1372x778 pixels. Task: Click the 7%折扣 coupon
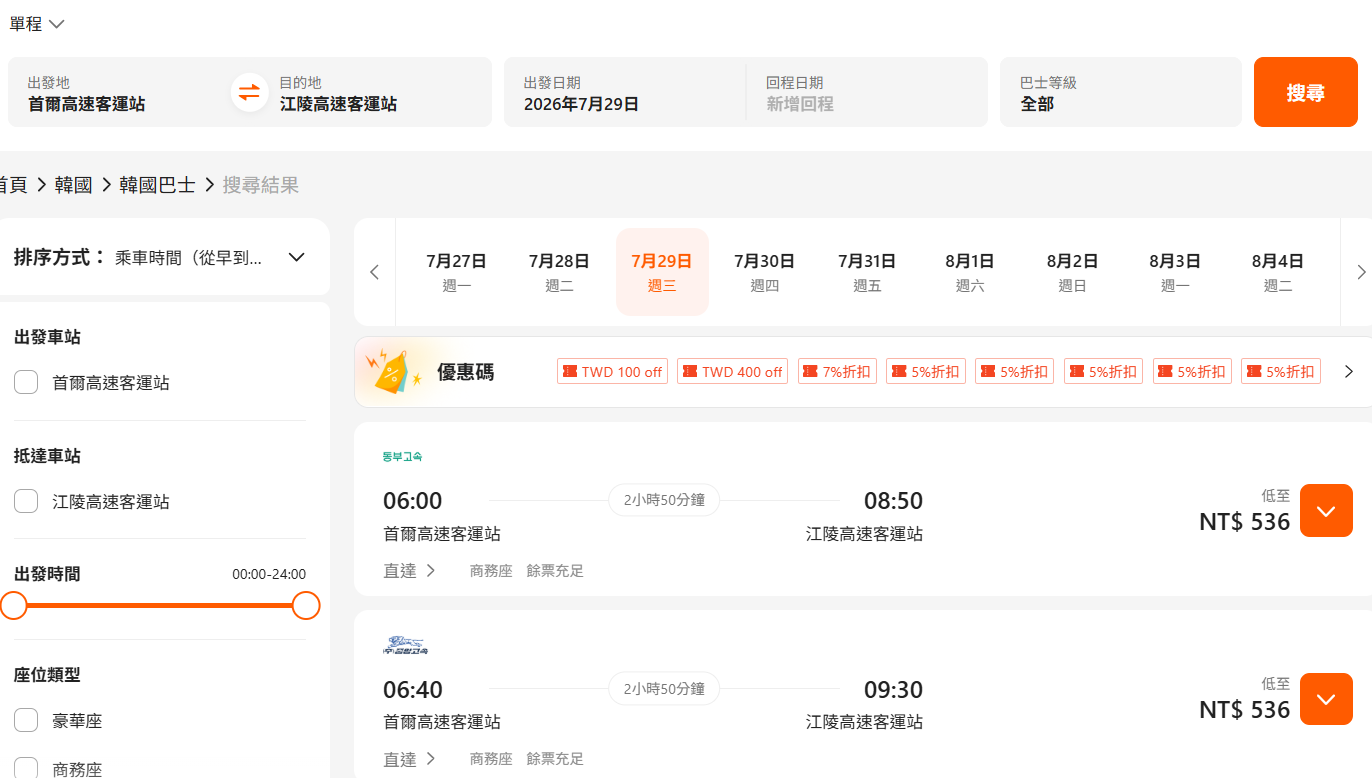(x=837, y=372)
